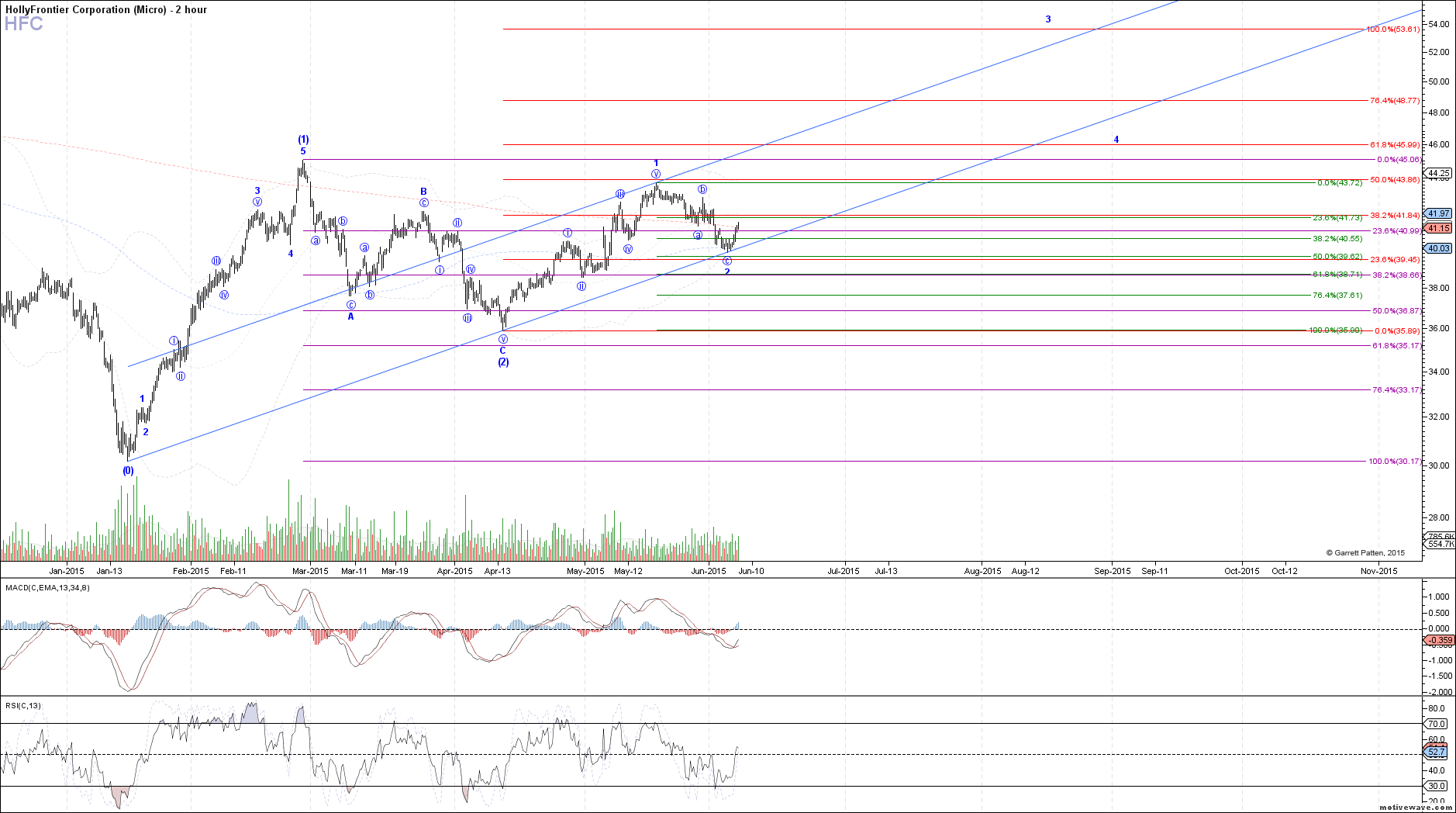Select the "23.6%(39.45)" red Fibonacci label
Viewport: 1456px width, 813px height.
[x=1395, y=260]
